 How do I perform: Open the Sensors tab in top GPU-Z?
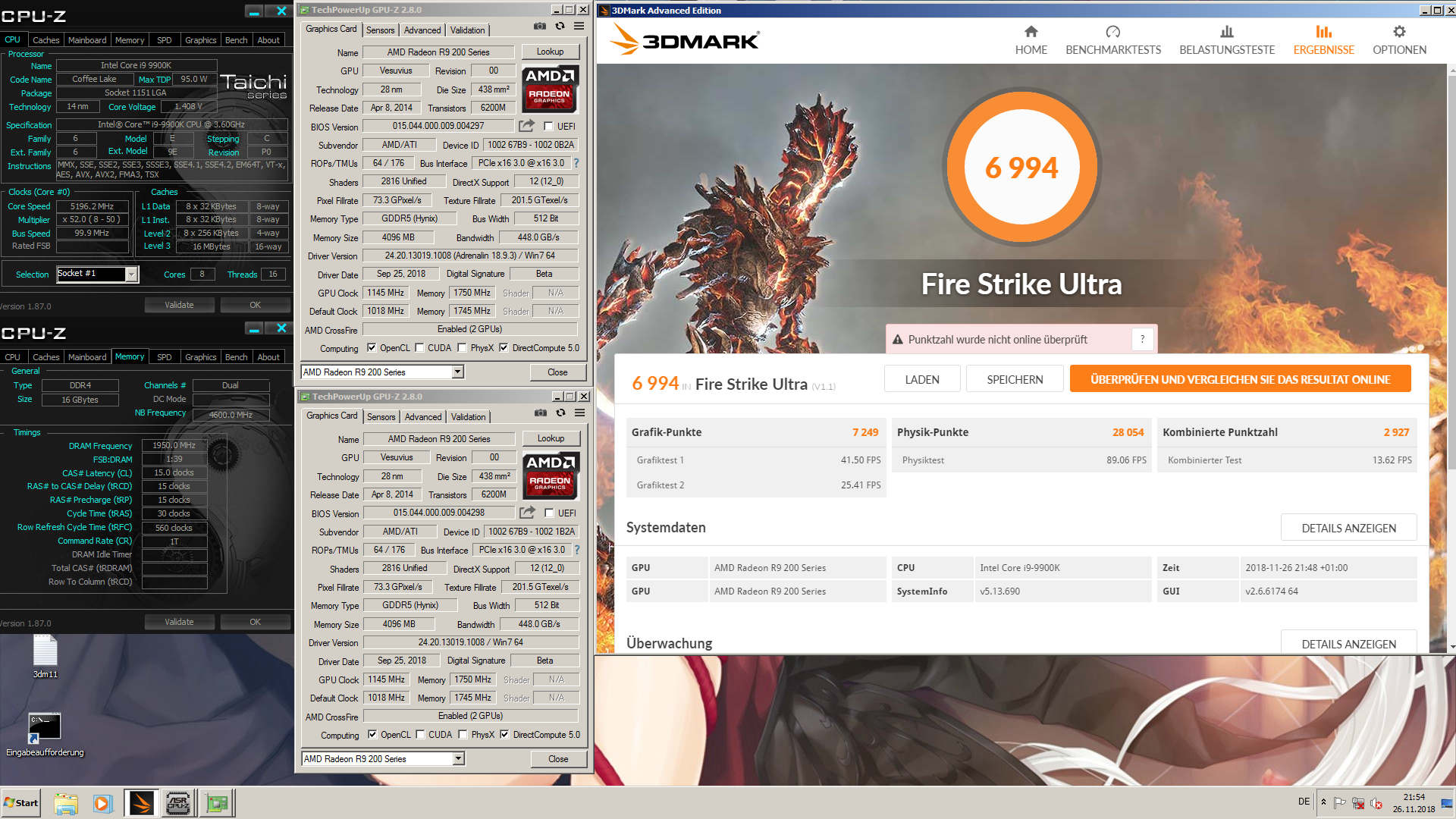pos(381,30)
